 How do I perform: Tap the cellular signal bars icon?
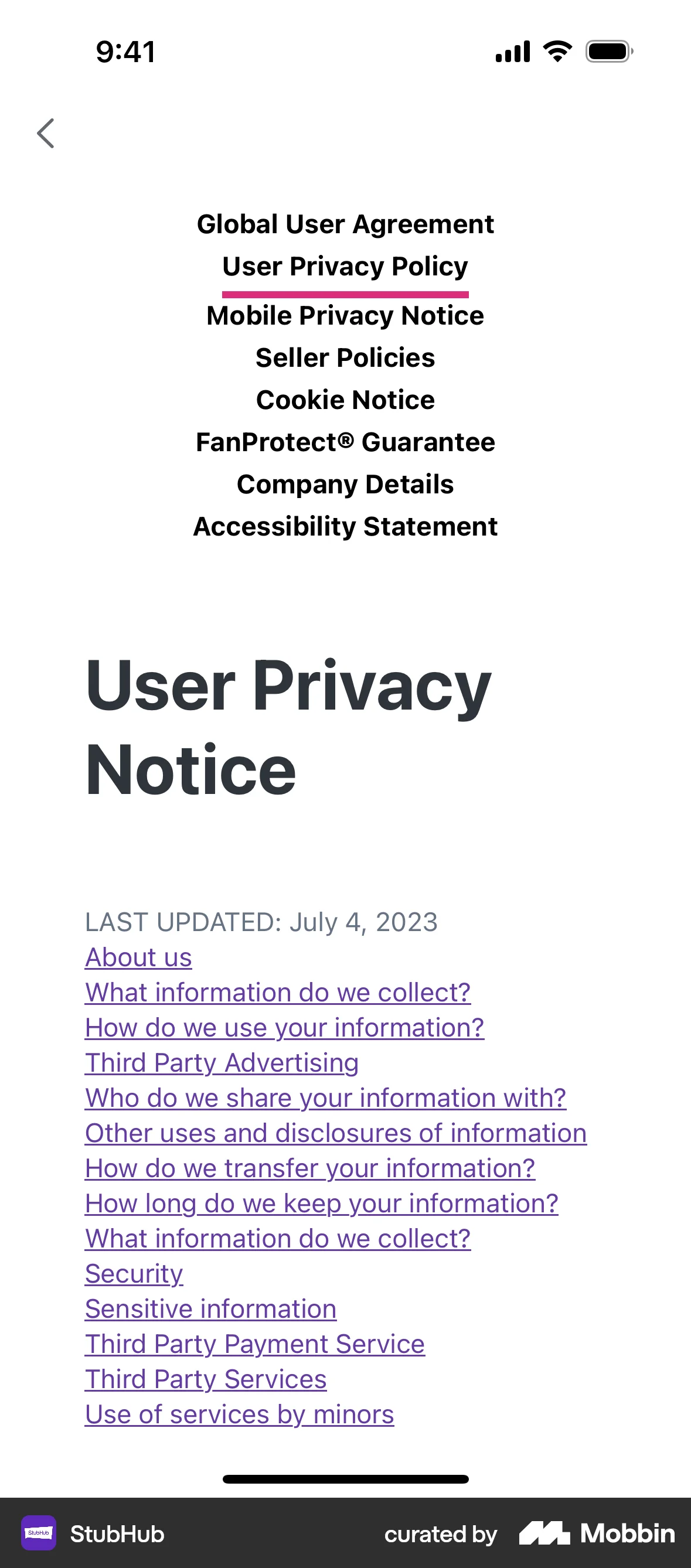pos(513,51)
